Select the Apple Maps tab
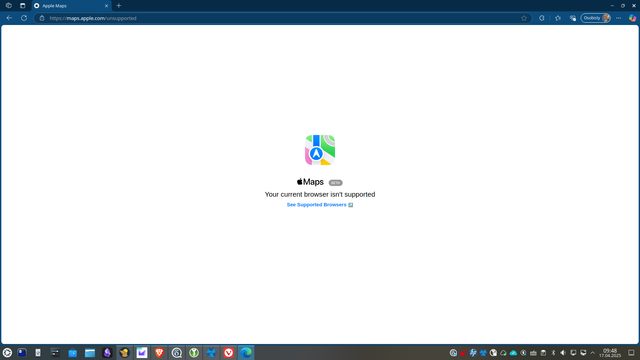This screenshot has width=640, height=360. [x=71, y=6]
